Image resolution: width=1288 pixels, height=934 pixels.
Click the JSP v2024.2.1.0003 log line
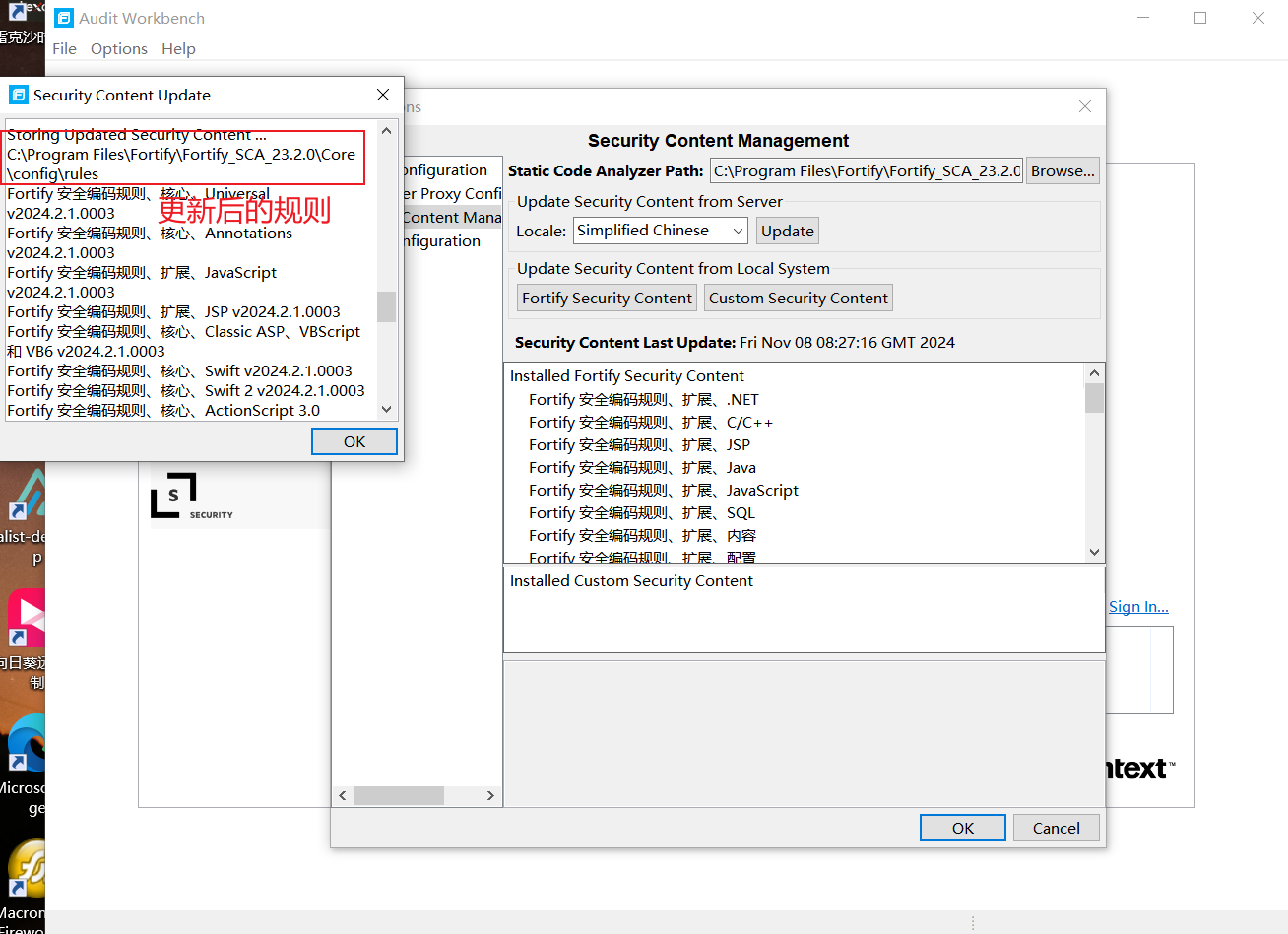point(173,311)
